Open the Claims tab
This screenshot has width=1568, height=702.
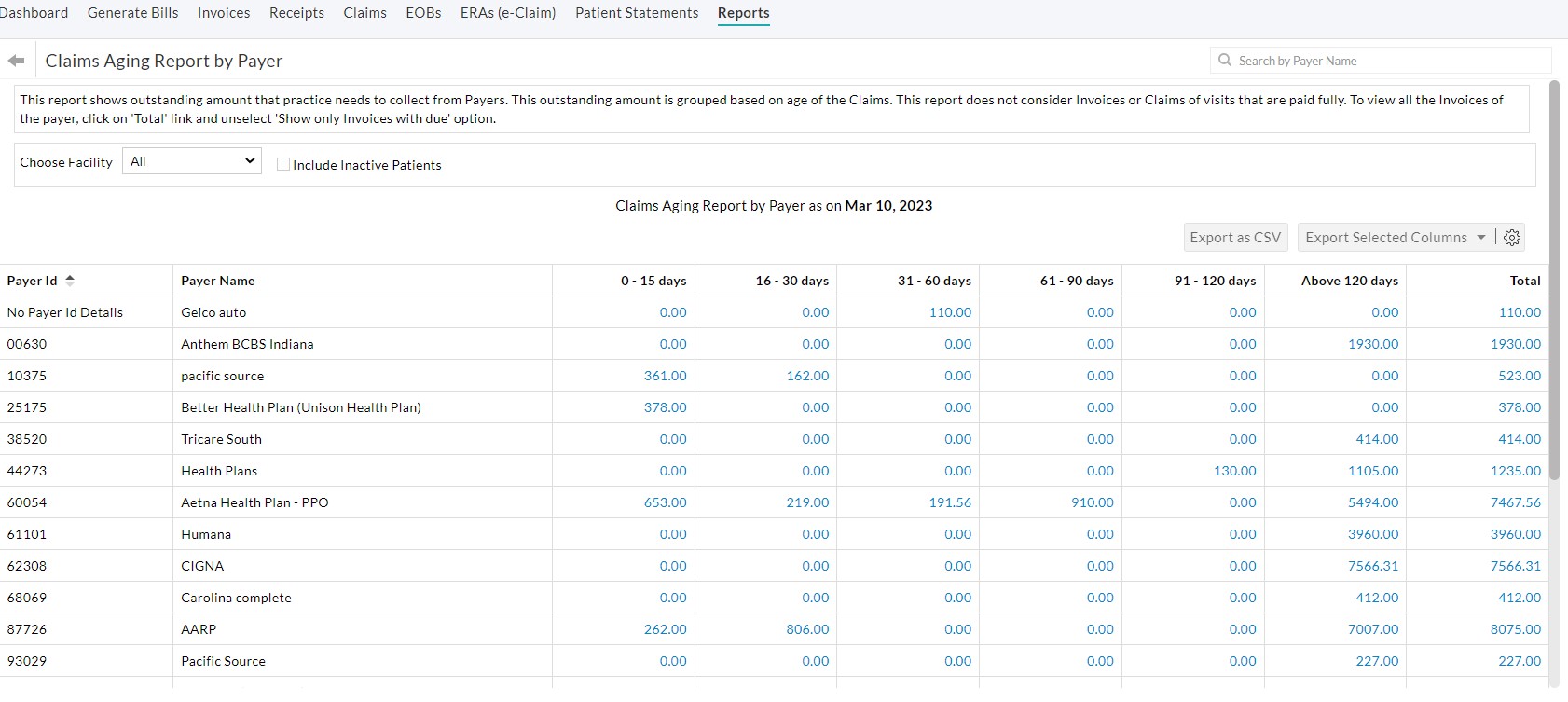pyautogui.click(x=364, y=13)
